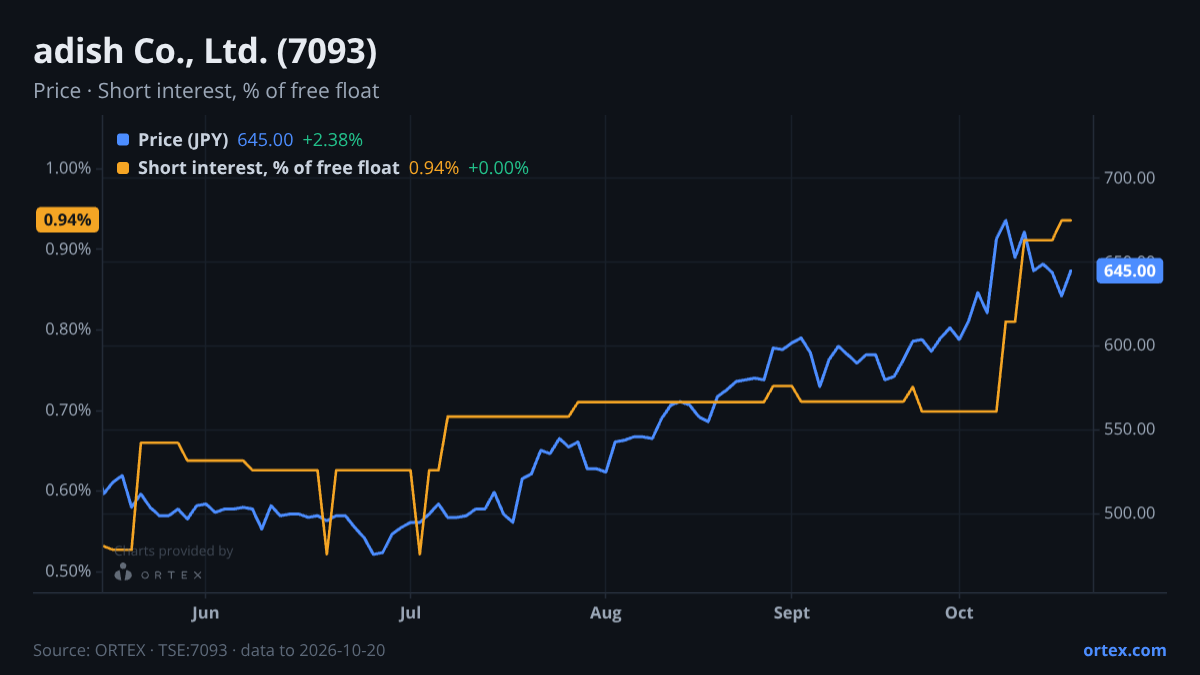Click the 0.60% left axis label
Image resolution: width=1200 pixels, height=675 pixels.
pos(69,490)
